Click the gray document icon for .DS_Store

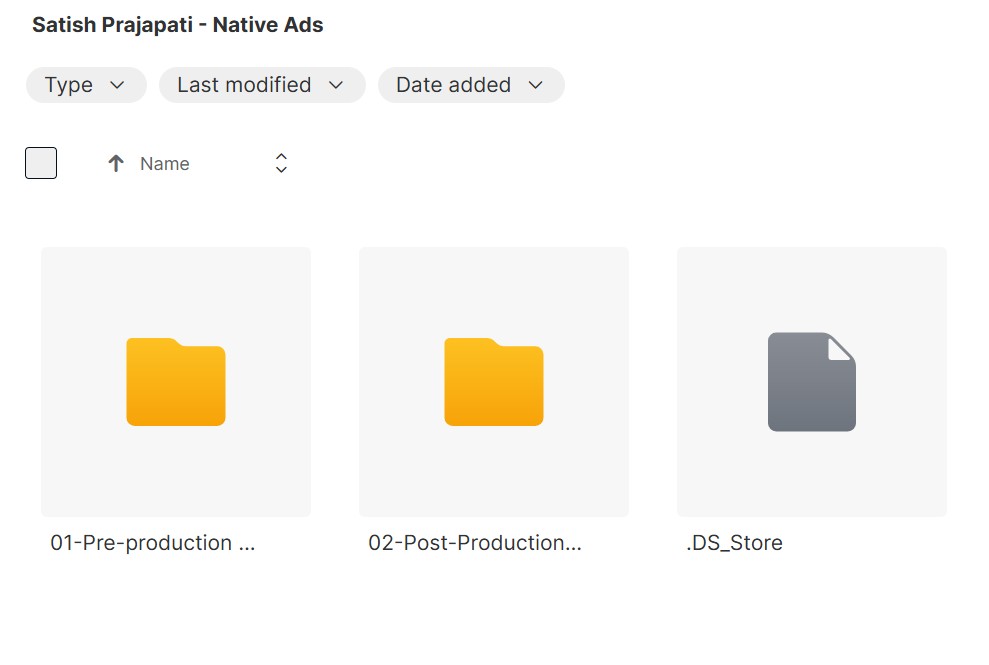[811, 382]
